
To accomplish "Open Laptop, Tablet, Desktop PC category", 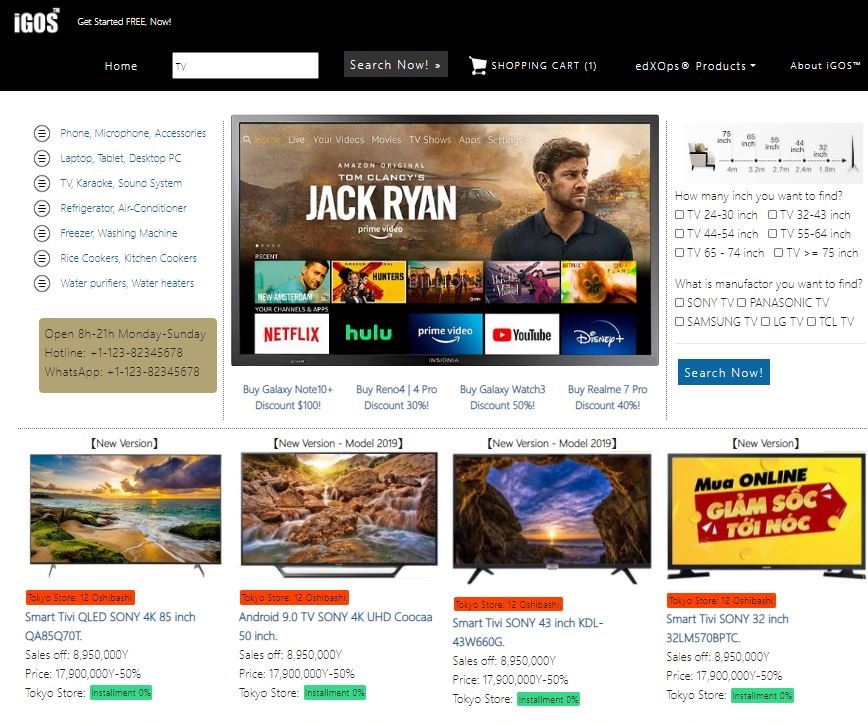I will click(121, 158).
